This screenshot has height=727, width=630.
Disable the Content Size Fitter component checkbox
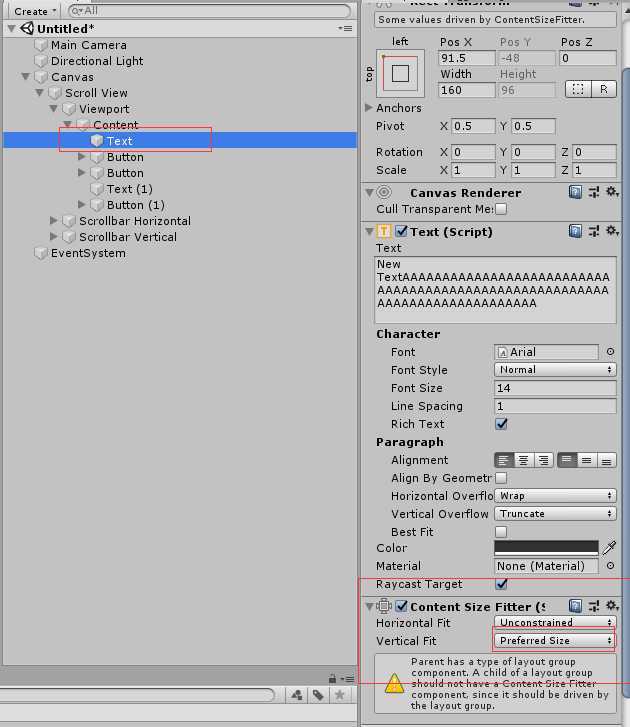[401, 606]
